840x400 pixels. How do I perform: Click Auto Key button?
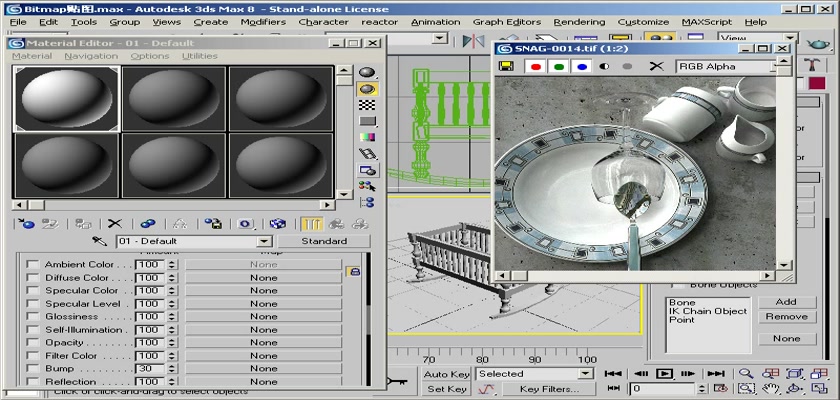tap(446, 374)
